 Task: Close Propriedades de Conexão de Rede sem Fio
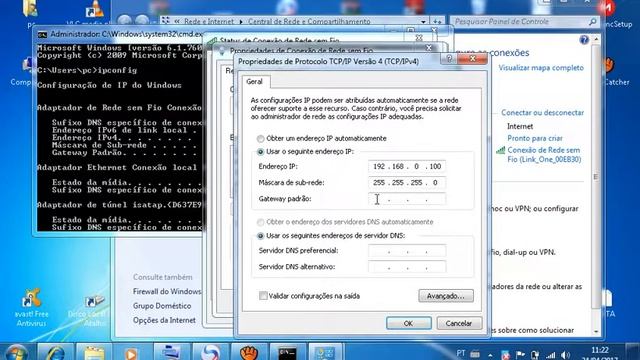(x=429, y=48)
